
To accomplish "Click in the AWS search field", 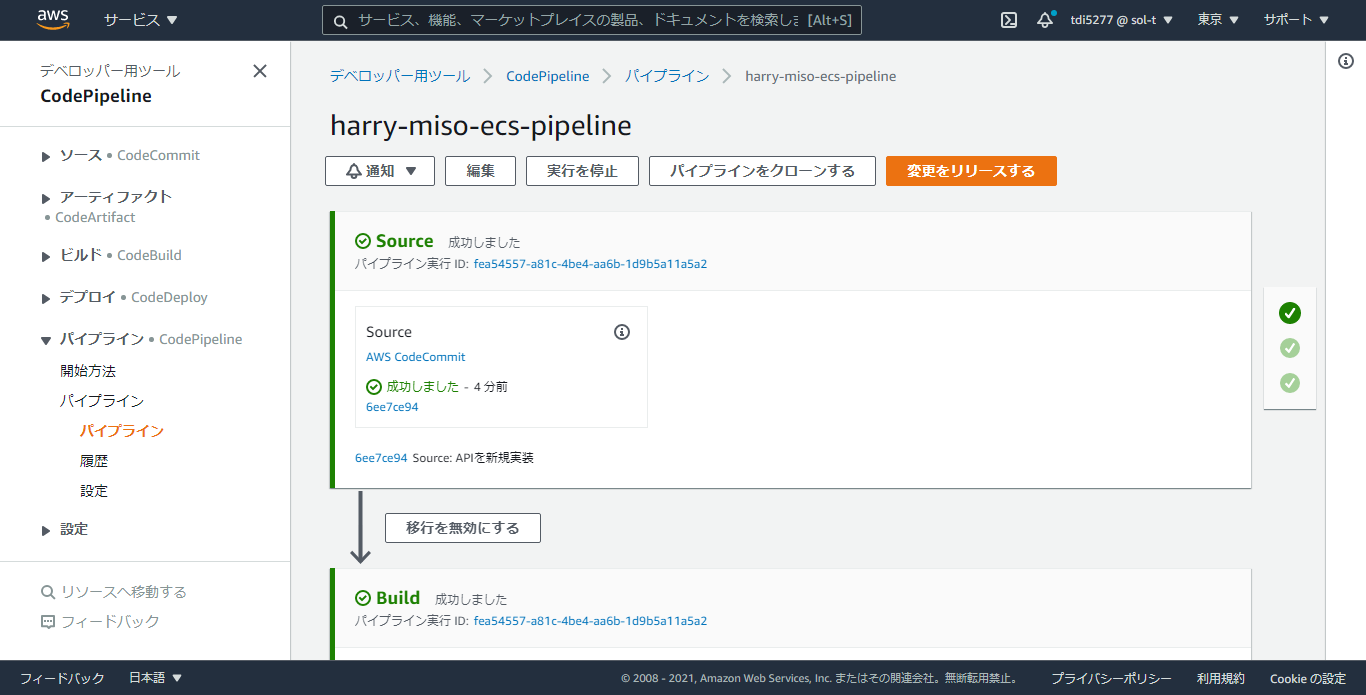I will point(578,20).
